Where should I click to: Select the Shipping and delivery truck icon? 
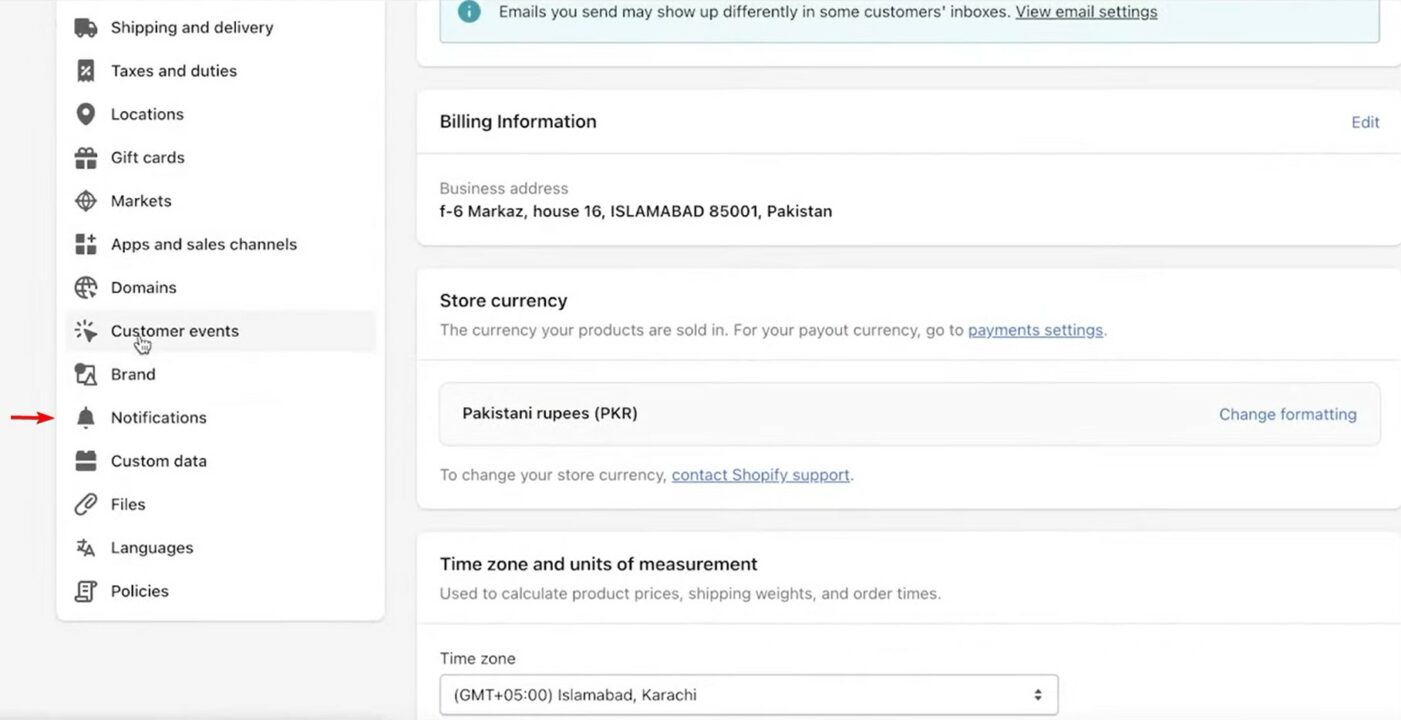[x=87, y=27]
